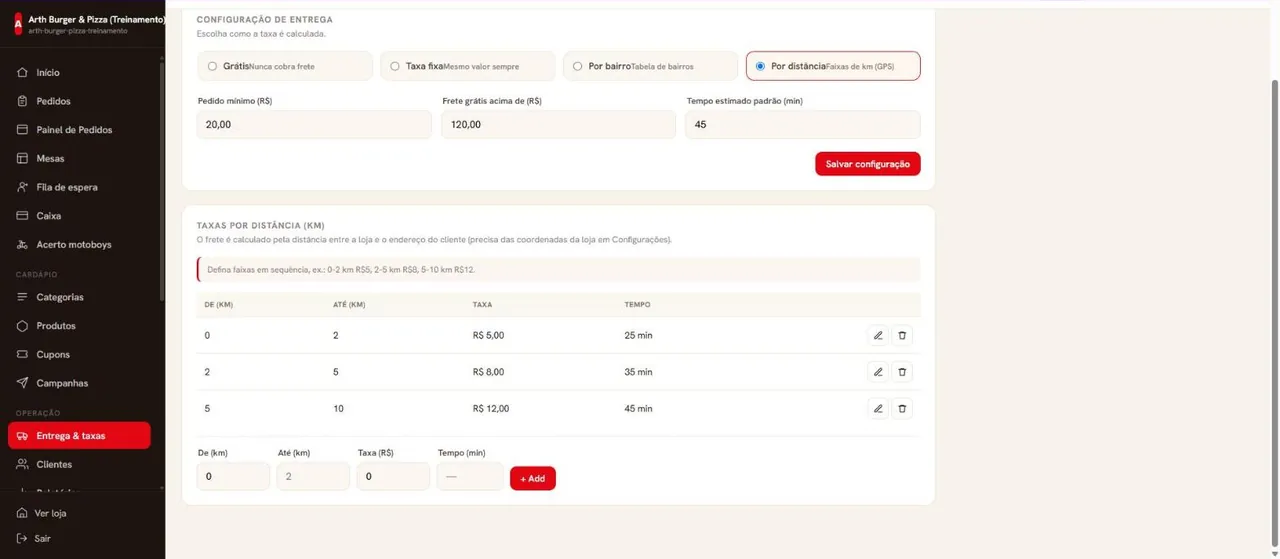The width and height of the screenshot is (1280, 559).
Task: Select the Grátis delivery option
Action: [x=285, y=66]
